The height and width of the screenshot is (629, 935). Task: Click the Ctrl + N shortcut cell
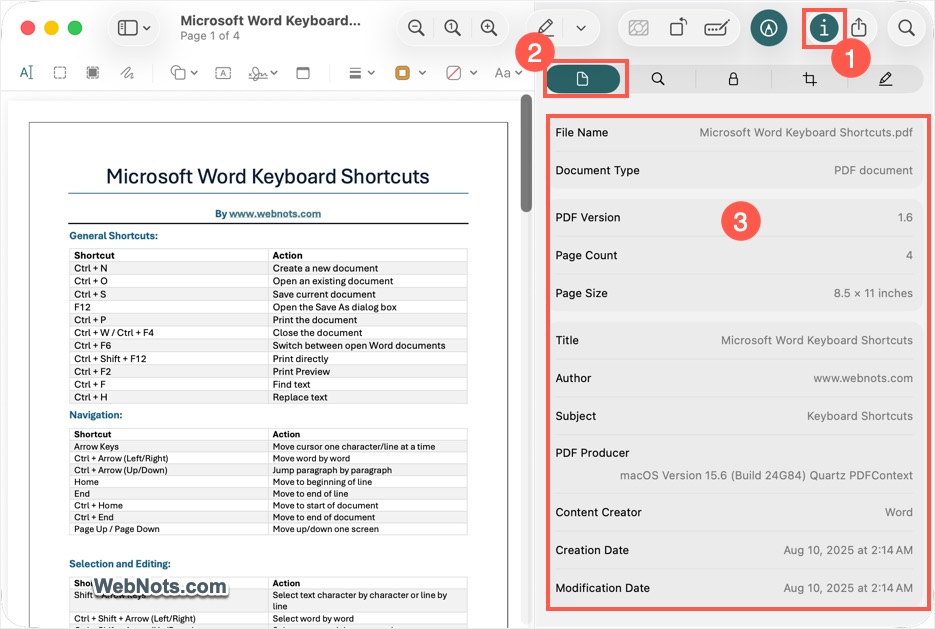(x=169, y=268)
